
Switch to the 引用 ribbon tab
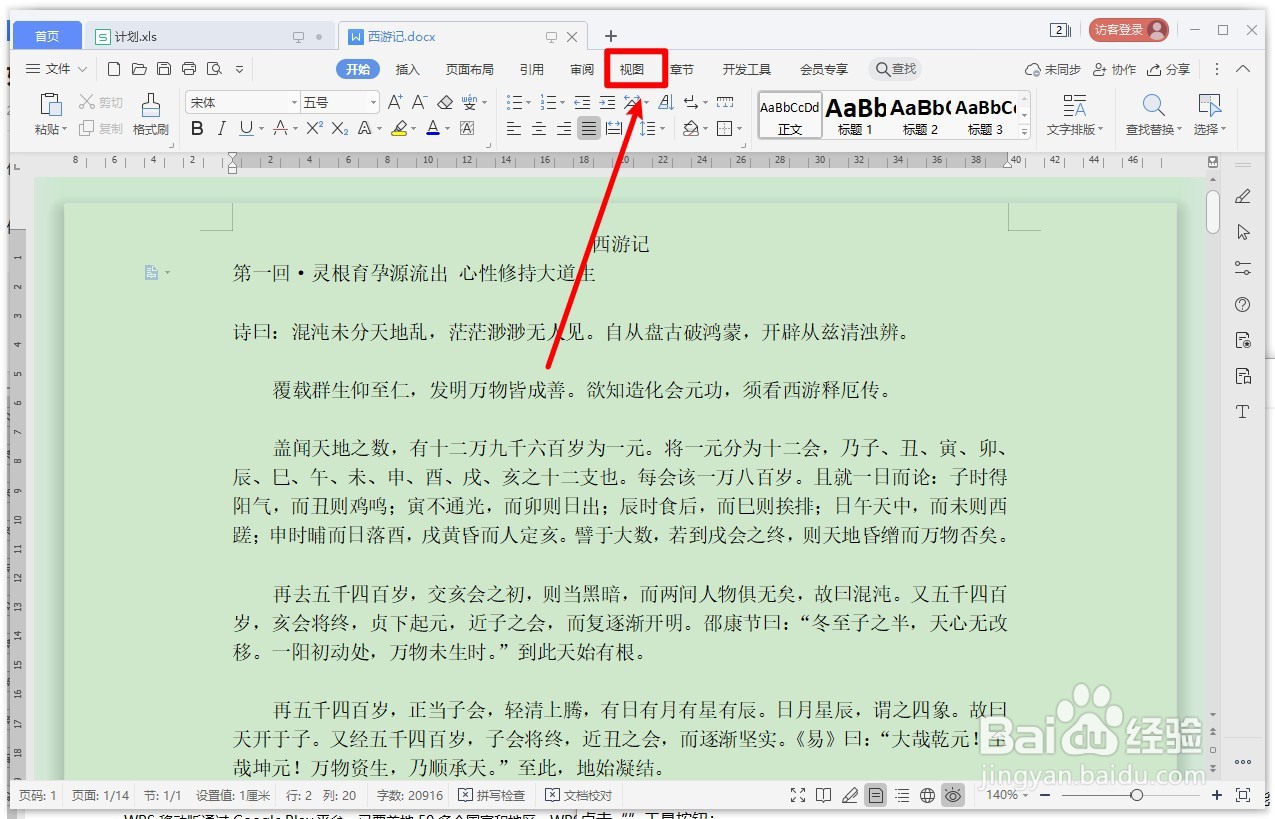[532, 69]
